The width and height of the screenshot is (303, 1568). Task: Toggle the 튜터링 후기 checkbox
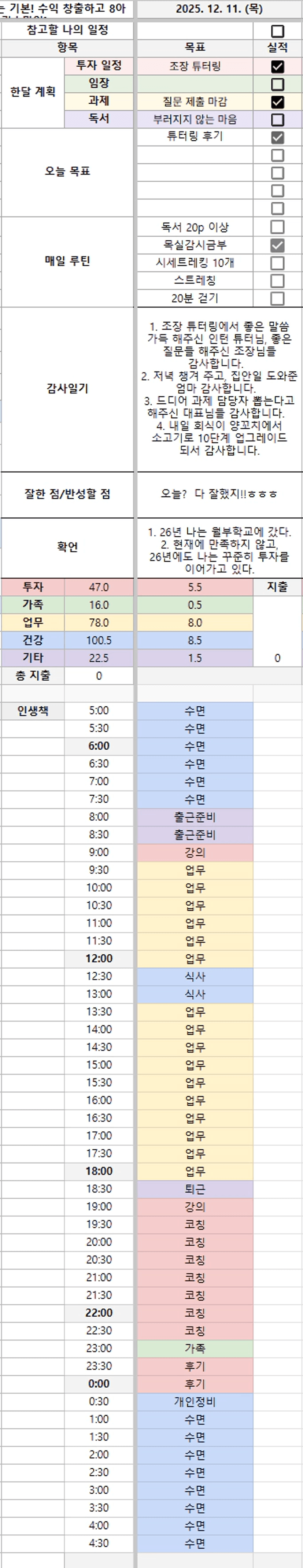[277, 137]
